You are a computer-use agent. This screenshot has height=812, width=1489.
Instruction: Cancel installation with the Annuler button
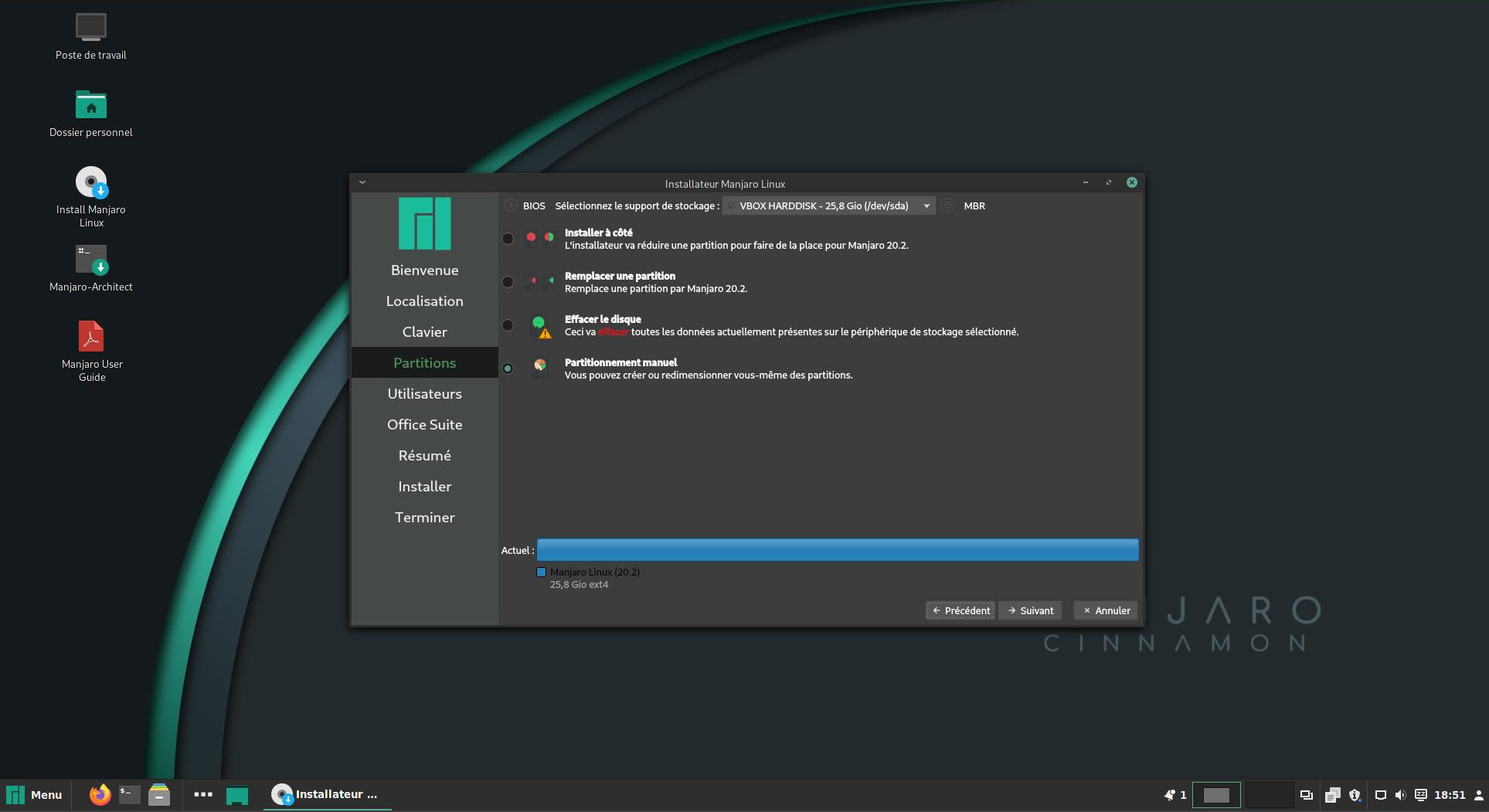coord(1106,610)
